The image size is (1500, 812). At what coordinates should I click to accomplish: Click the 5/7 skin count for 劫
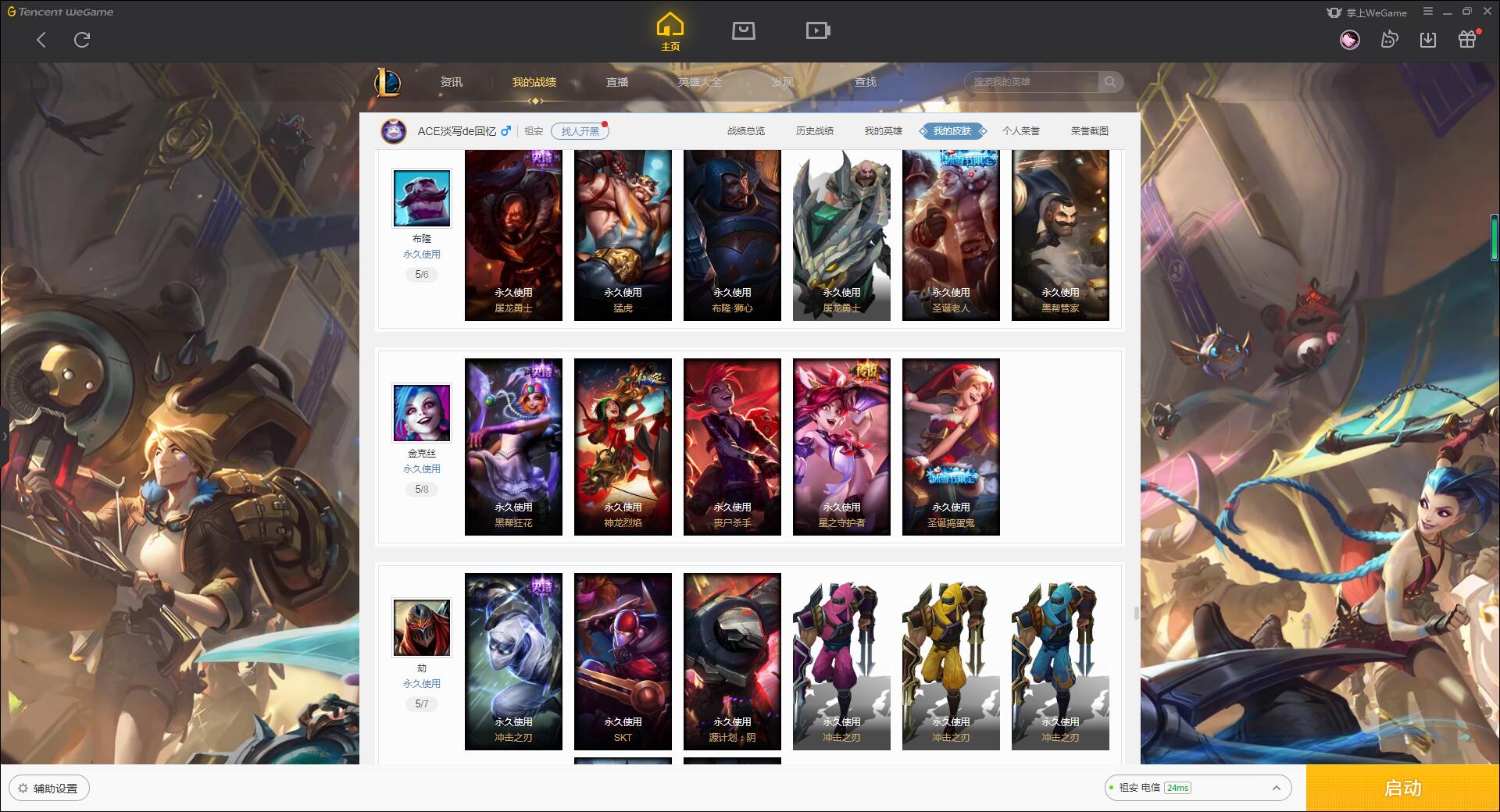click(x=422, y=704)
